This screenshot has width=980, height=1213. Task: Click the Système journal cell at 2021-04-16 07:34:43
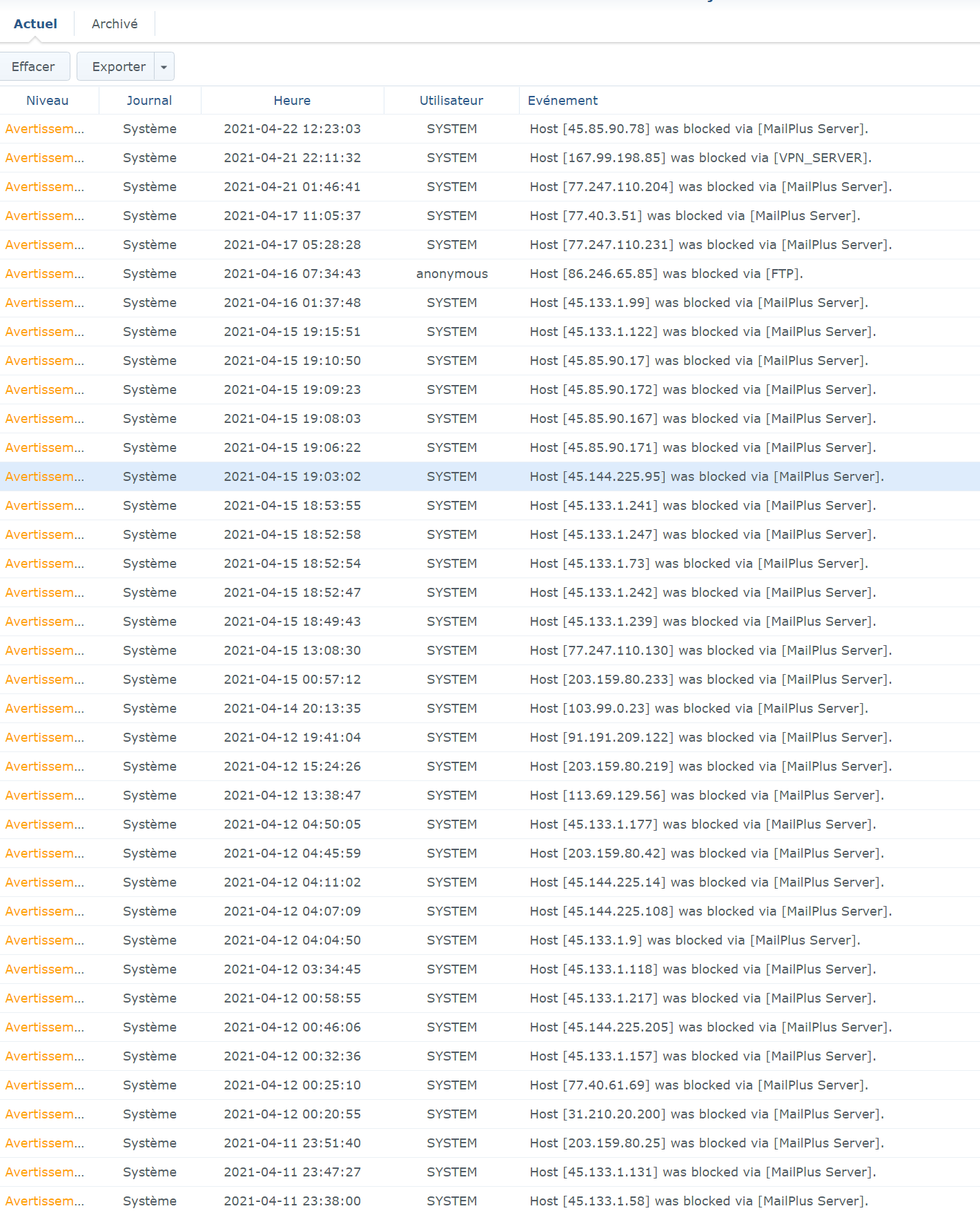pyautogui.click(x=150, y=274)
